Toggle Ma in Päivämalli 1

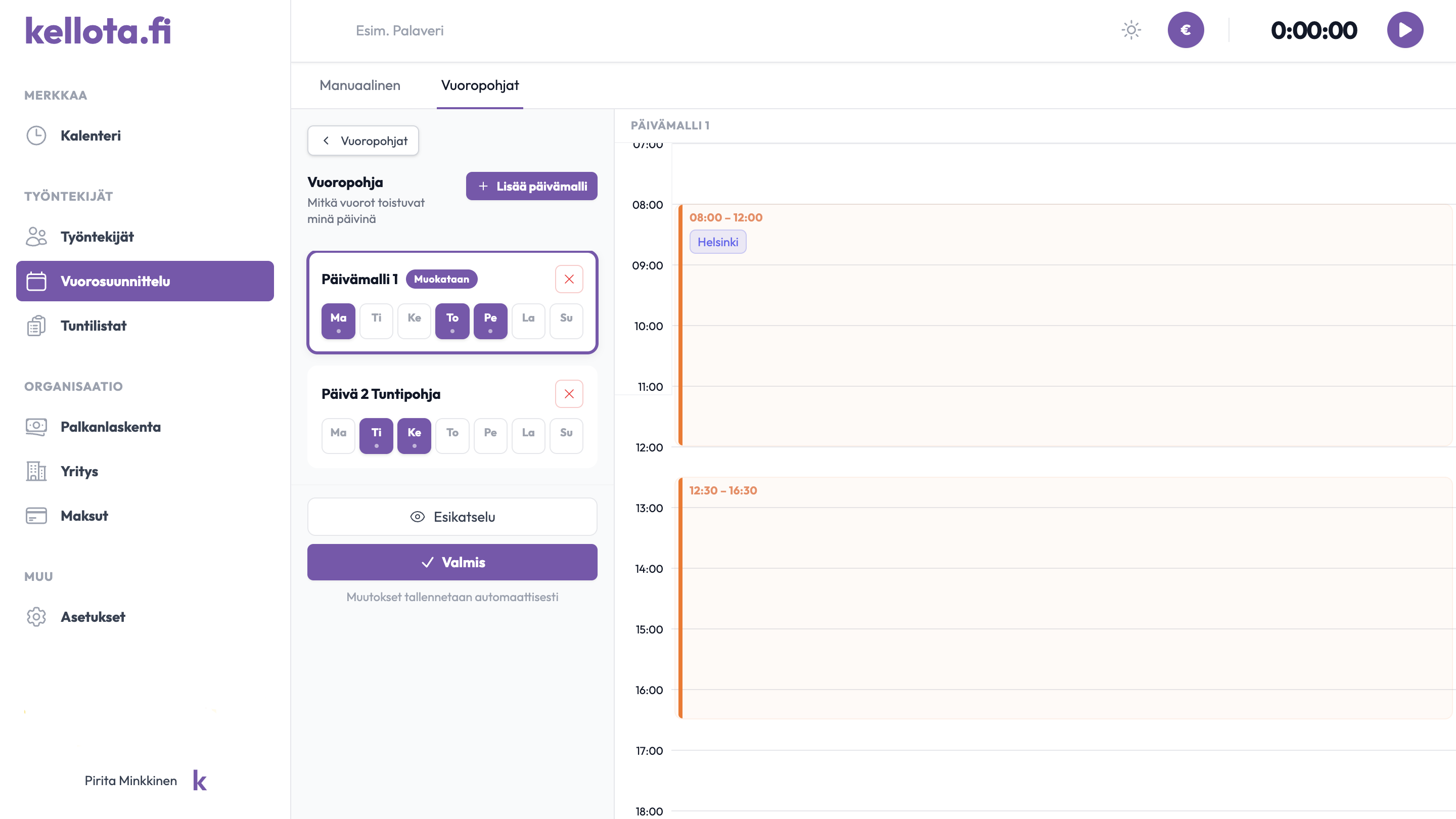point(338,321)
